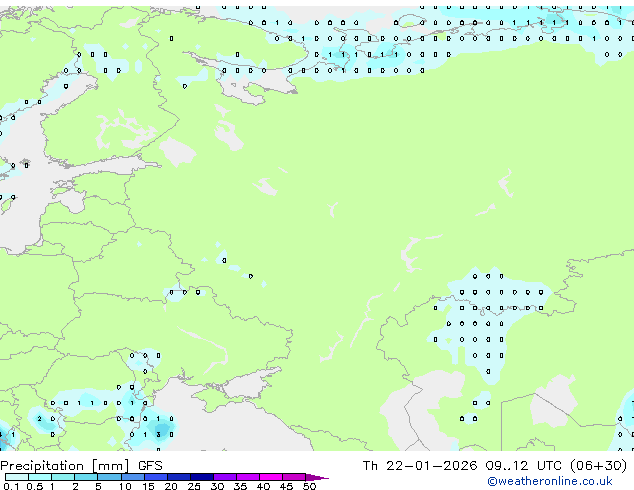This screenshot has height=490, width=634.
Task: Click the legend label "10"
Action: pos(125,486)
